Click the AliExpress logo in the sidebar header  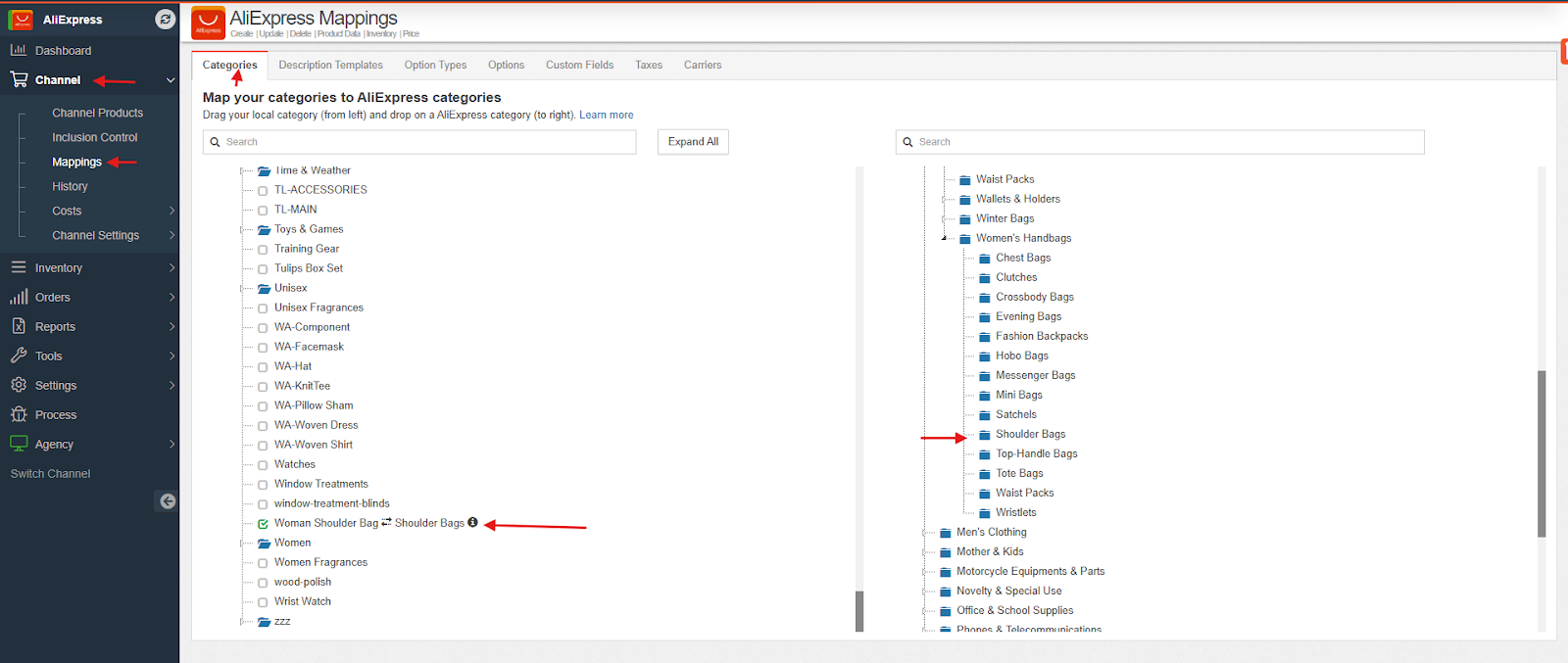point(21,20)
